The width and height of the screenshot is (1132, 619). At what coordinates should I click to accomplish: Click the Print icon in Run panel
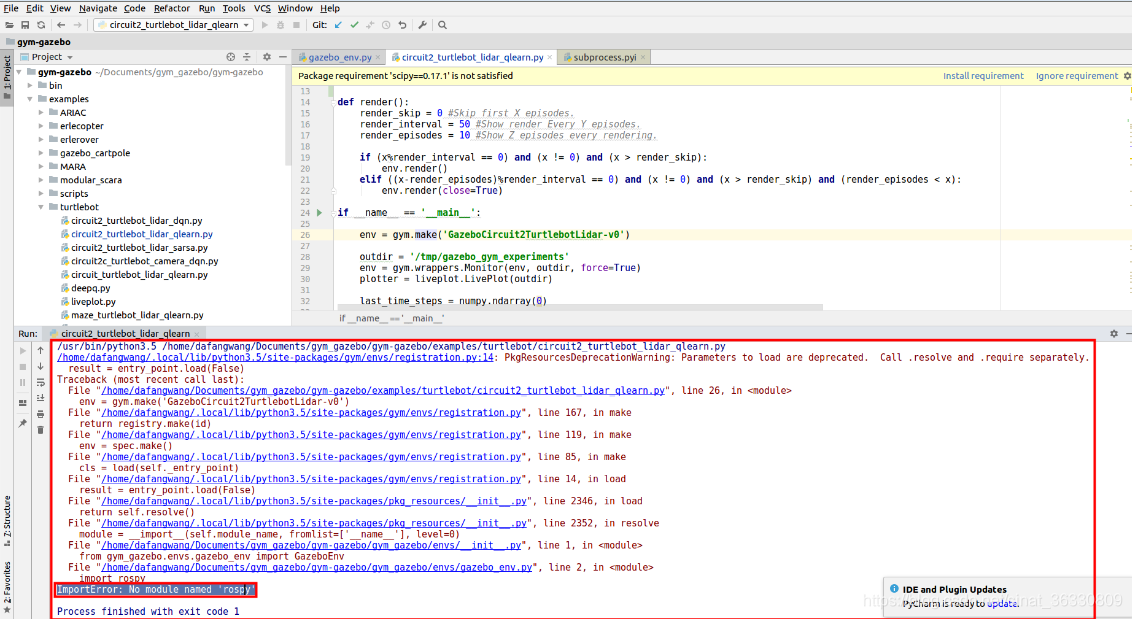click(x=40, y=415)
